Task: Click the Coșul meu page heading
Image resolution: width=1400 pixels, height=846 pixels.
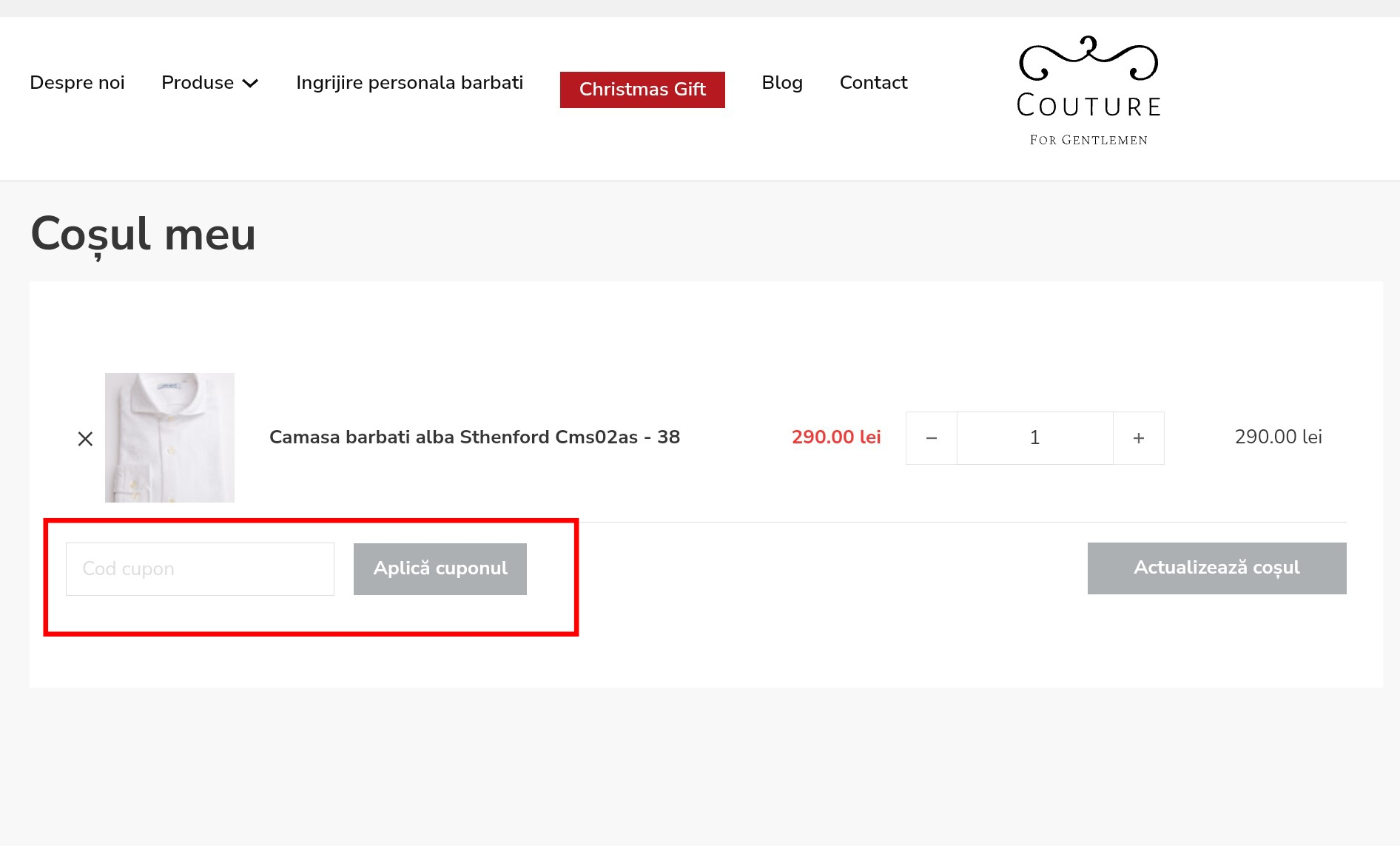Action: (x=144, y=235)
